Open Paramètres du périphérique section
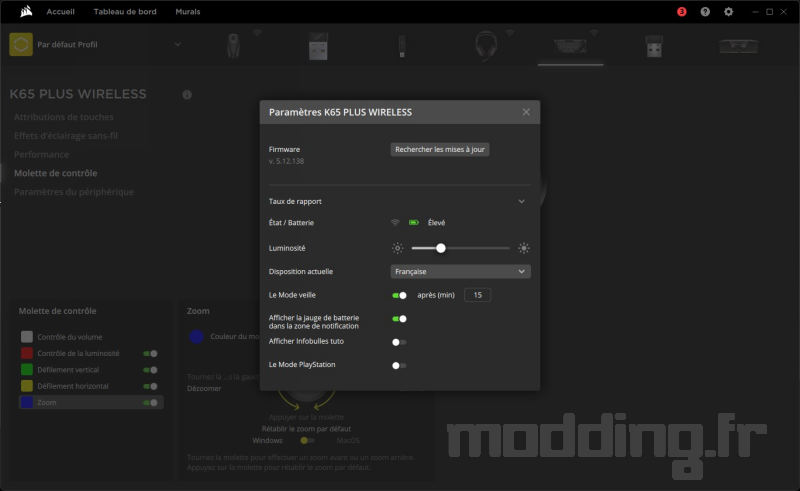This screenshot has width=800, height=491. 73,192
